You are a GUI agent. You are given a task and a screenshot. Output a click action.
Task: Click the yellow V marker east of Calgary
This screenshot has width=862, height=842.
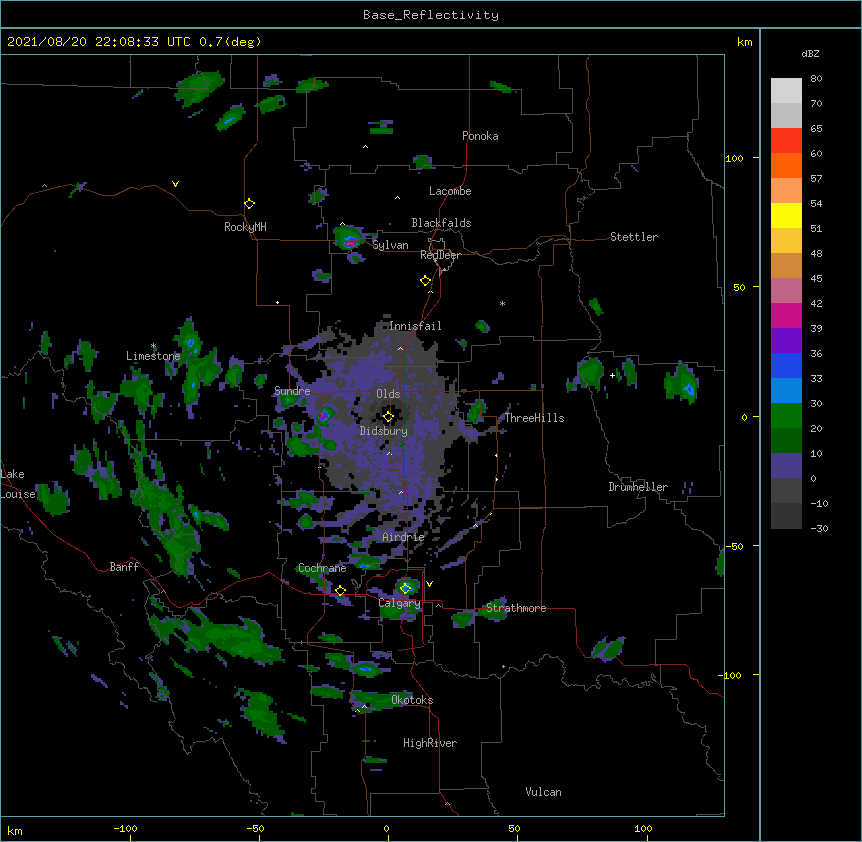[x=429, y=584]
